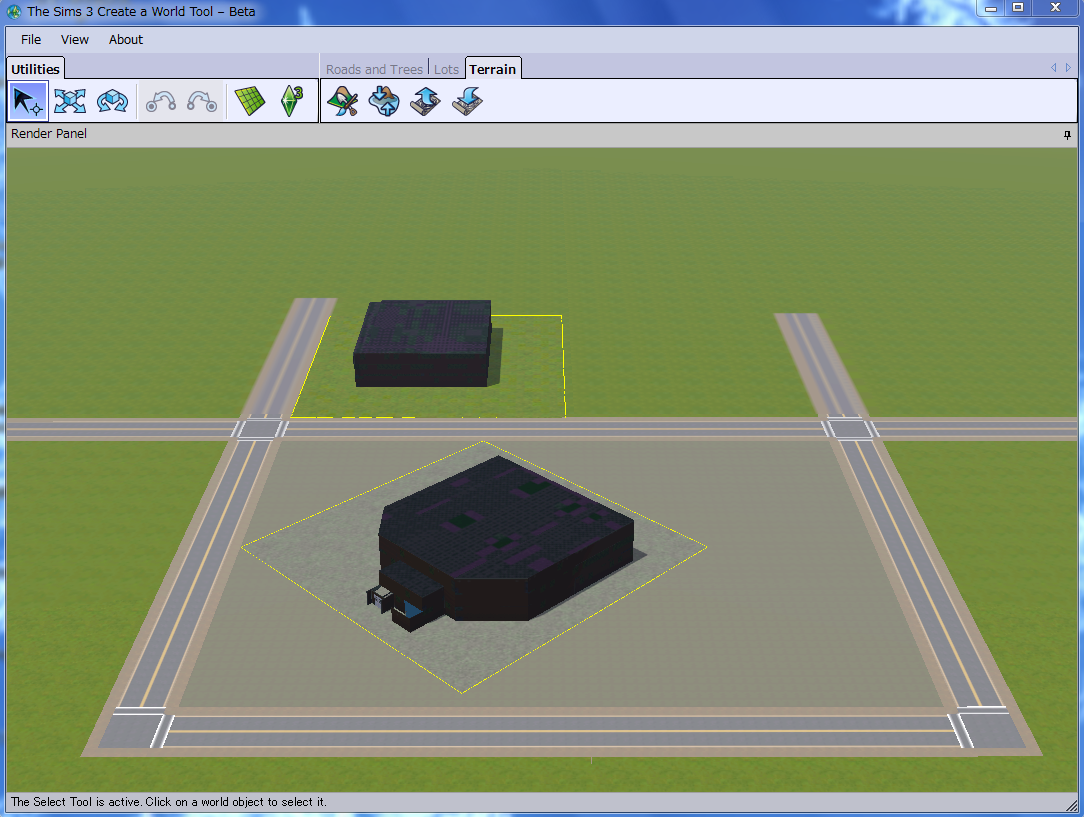
Task: Click the greyed Undo curved arrow icon
Action: click(x=160, y=101)
